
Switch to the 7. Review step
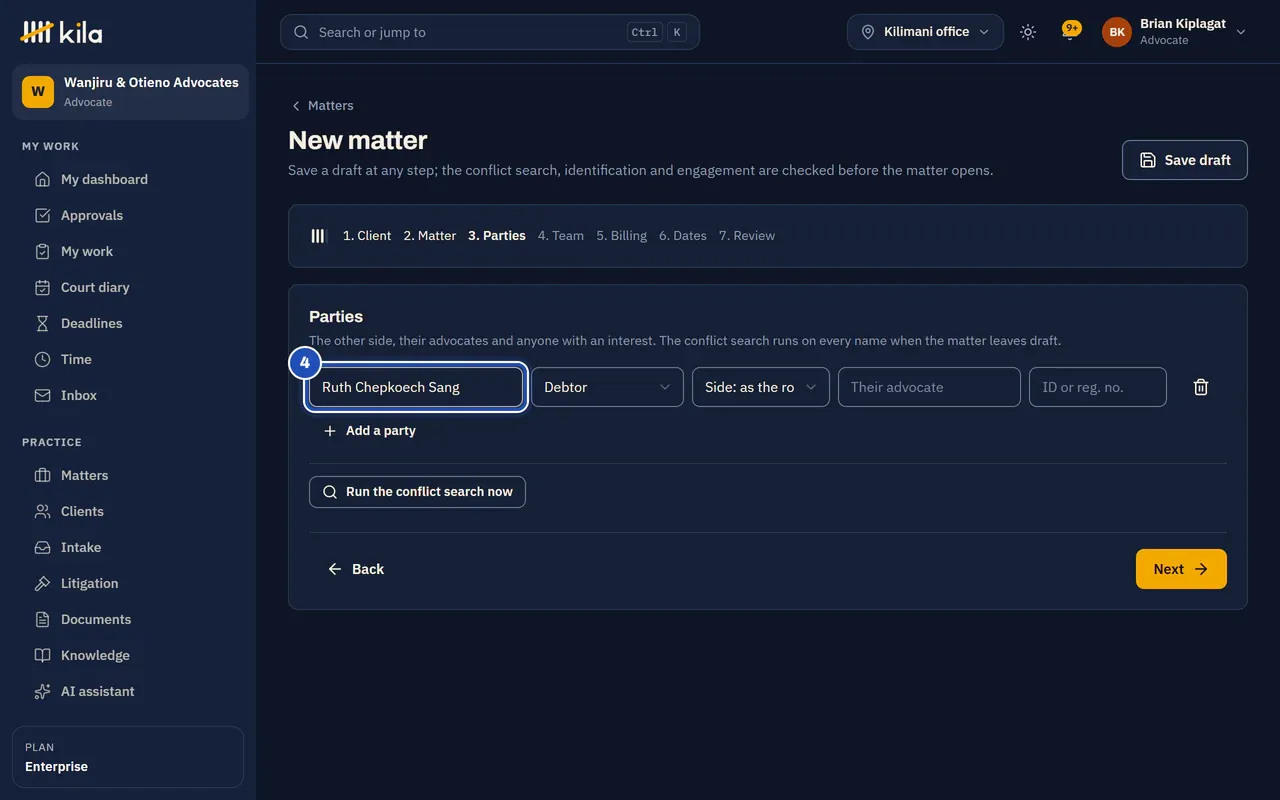pos(747,236)
